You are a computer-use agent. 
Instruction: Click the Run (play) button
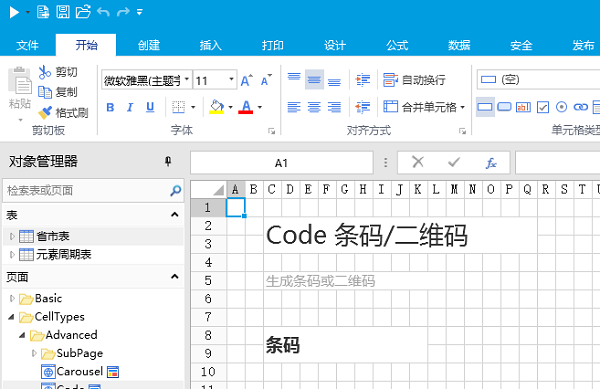(14, 12)
